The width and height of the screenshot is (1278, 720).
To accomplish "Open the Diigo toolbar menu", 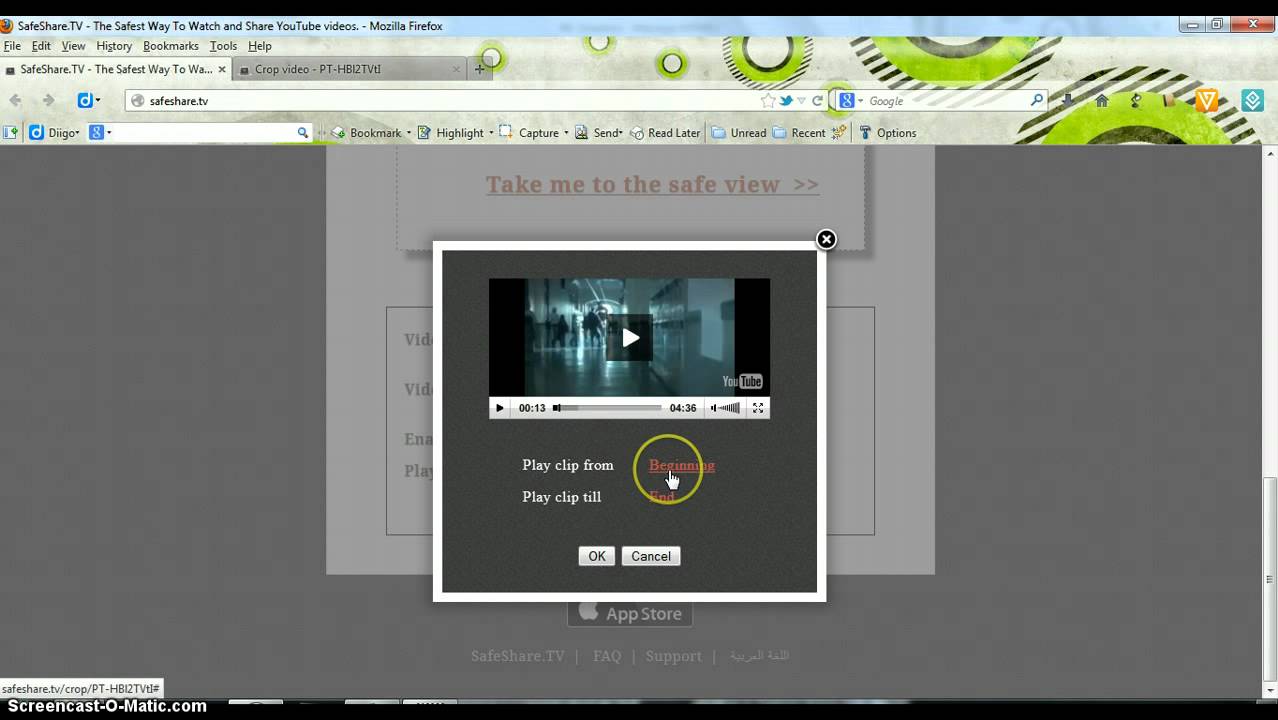I will coord(54,132).
